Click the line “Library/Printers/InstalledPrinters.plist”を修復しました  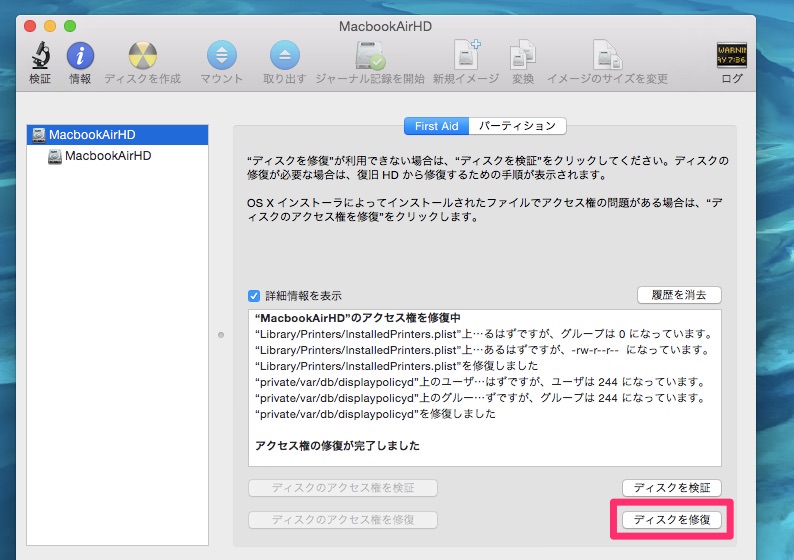pos(396,366)
